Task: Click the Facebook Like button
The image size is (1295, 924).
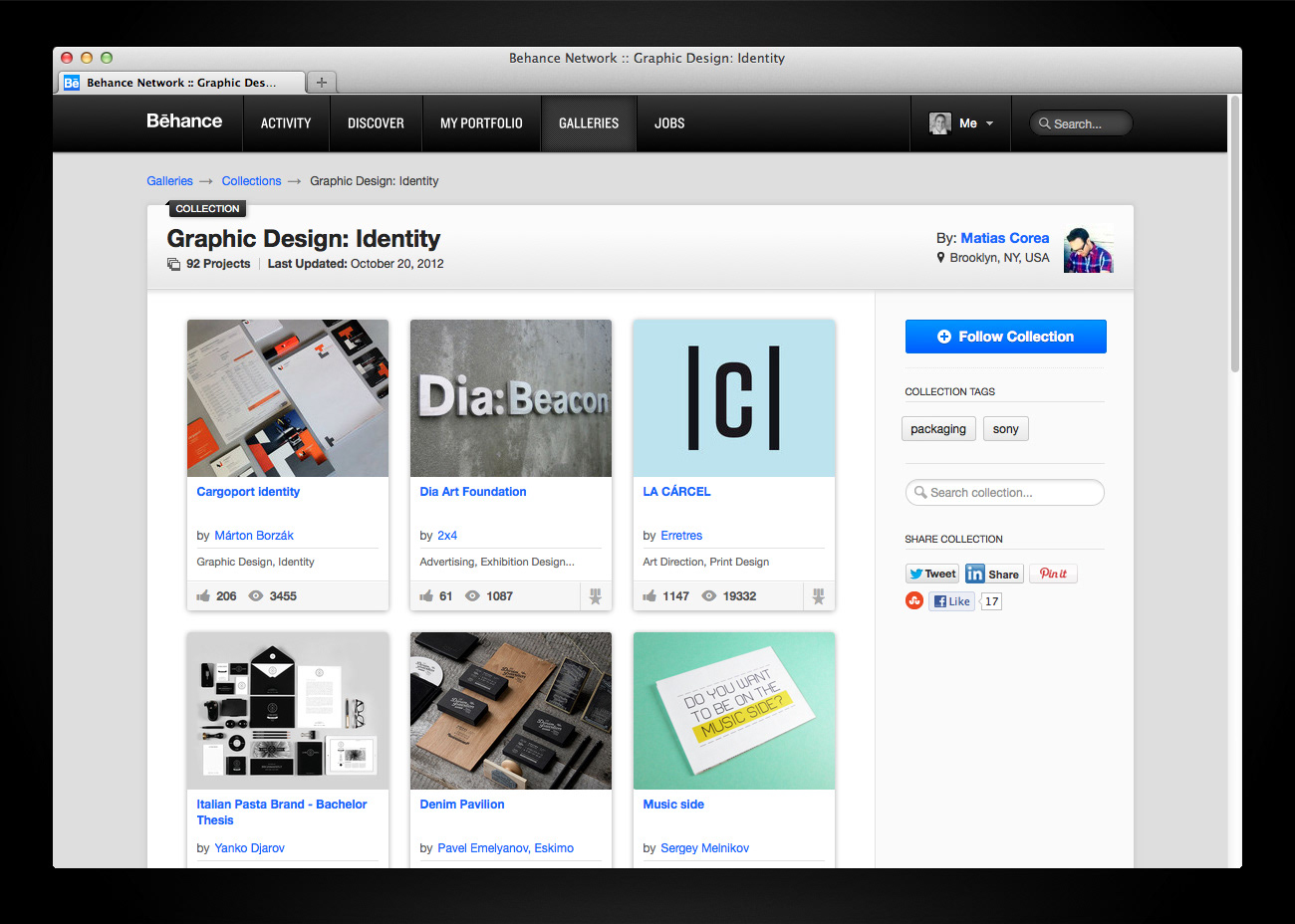Action: pos(951,601)
